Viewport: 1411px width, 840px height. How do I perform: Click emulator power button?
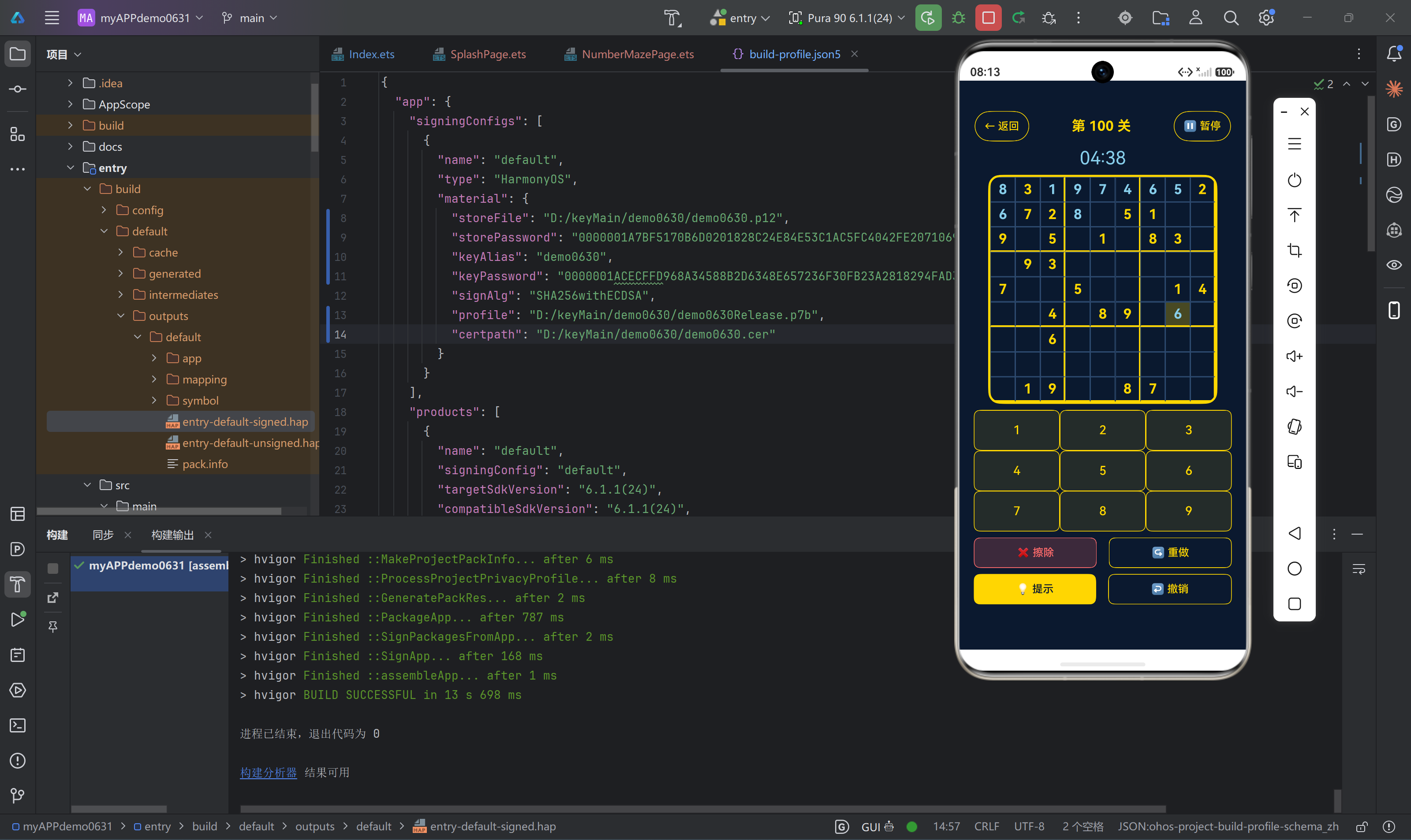click(x=1294, y=180)
